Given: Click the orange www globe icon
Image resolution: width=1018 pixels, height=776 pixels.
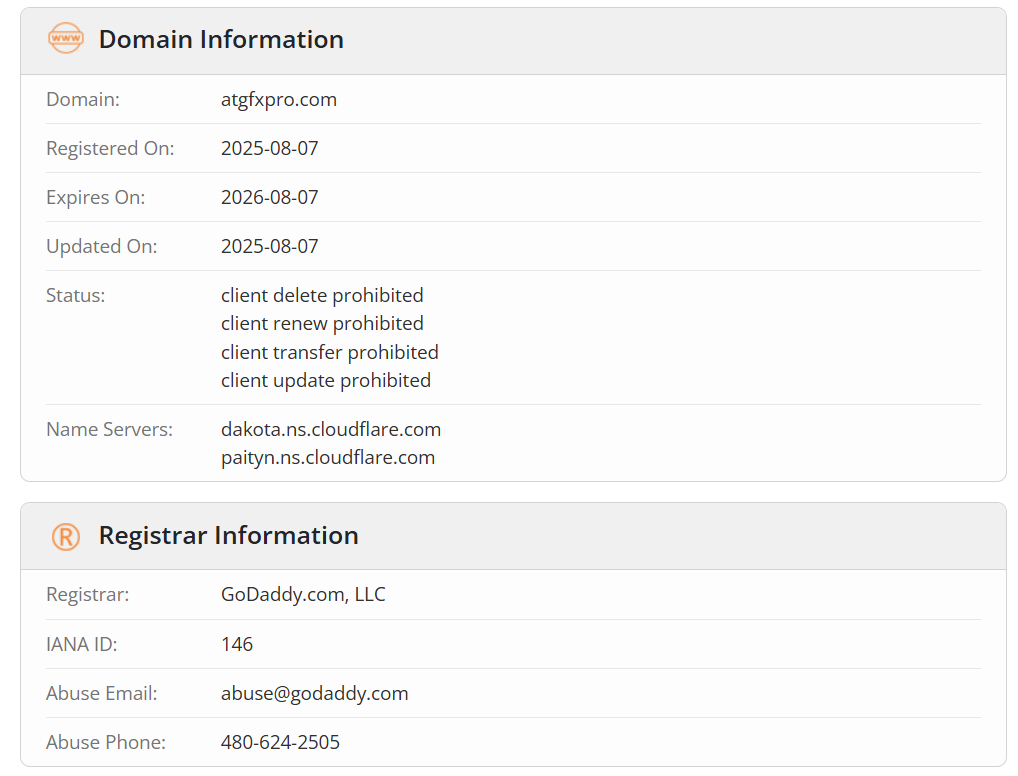Looking at the screenshot, I should (66, 38).
